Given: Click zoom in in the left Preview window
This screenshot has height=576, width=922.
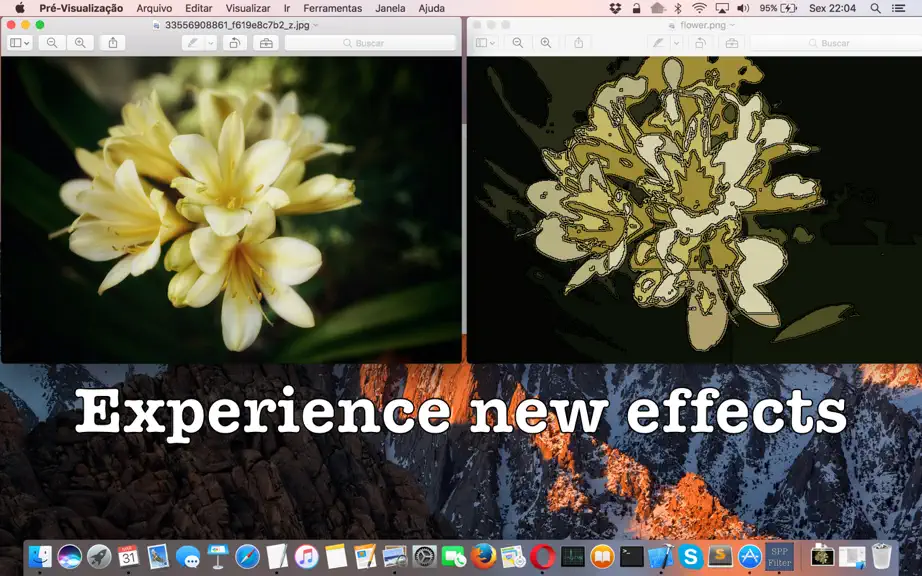Looking at the screenshot, I should [80, 43].
